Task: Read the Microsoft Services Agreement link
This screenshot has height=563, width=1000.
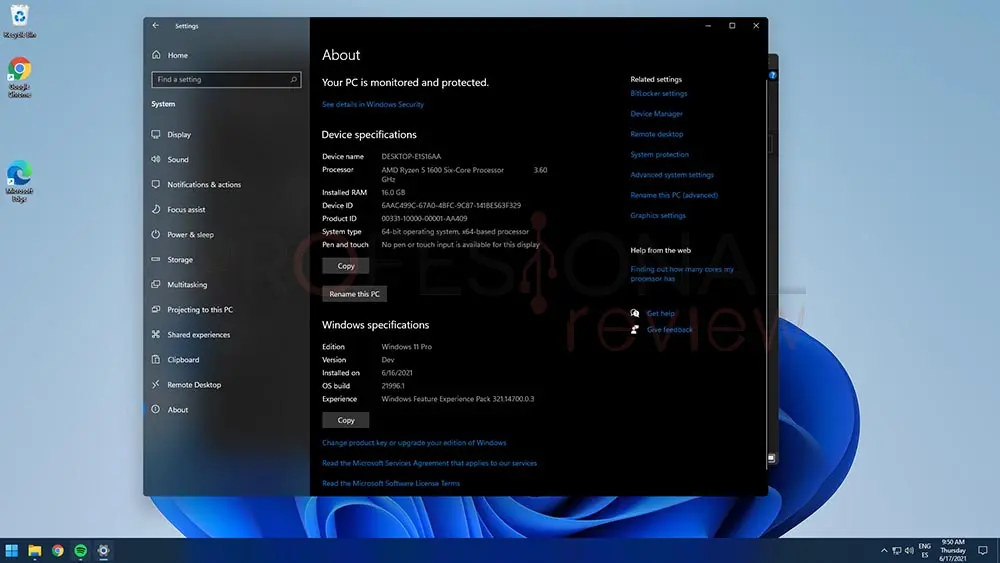Action: pyautogui.click(x=429, y=463)
